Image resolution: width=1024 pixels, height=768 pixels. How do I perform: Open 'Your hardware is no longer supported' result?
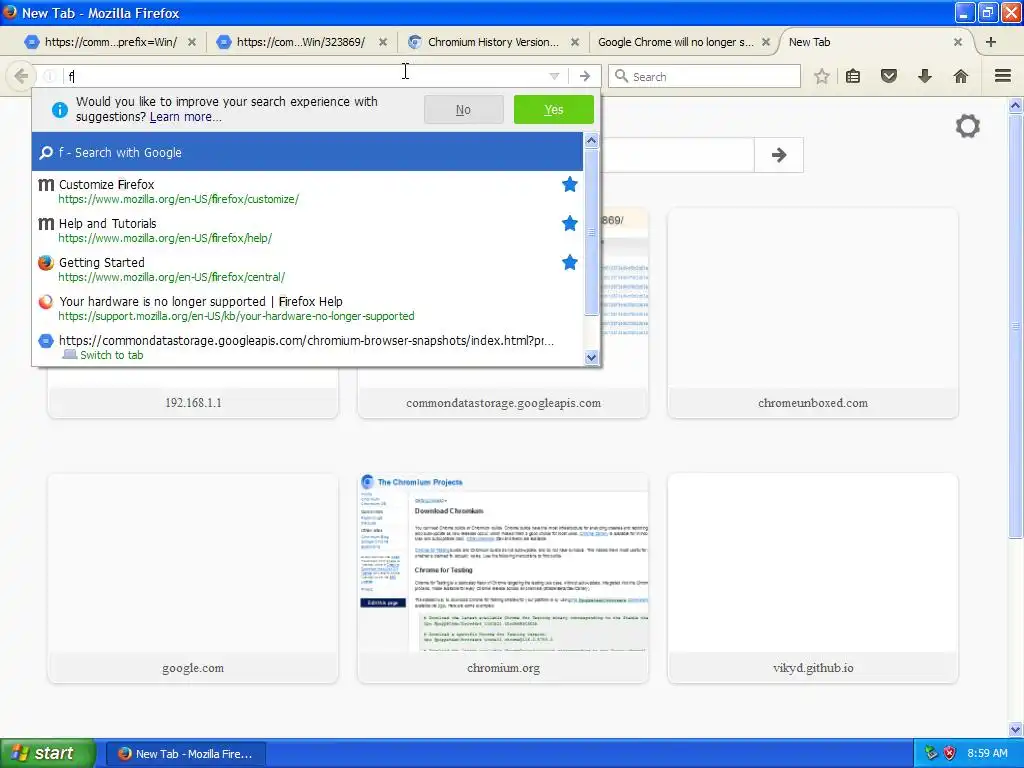pos(307,308)
